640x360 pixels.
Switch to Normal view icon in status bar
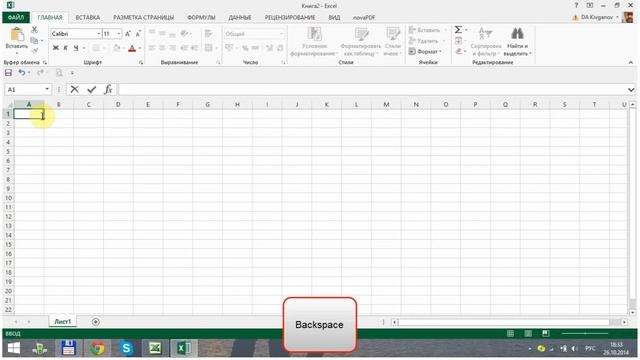pyautogui.click(x=510, y=333)
